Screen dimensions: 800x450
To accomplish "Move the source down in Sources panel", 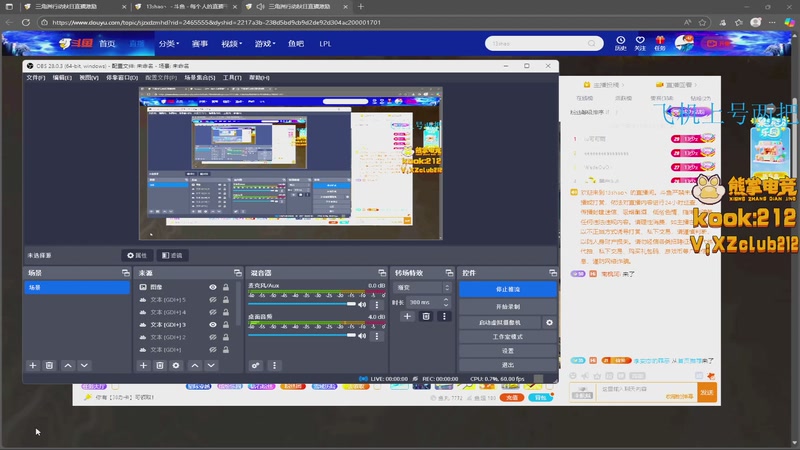I will click(211, 365).
